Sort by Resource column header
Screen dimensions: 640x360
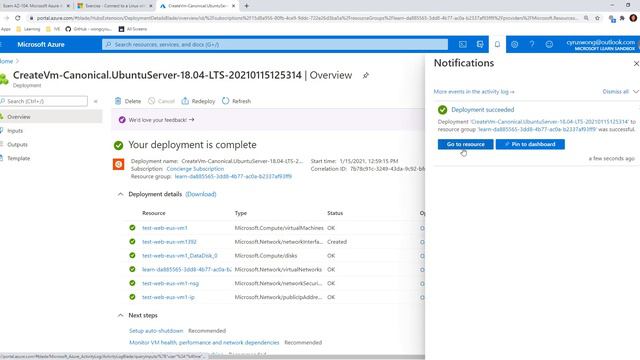click(153, 213)
